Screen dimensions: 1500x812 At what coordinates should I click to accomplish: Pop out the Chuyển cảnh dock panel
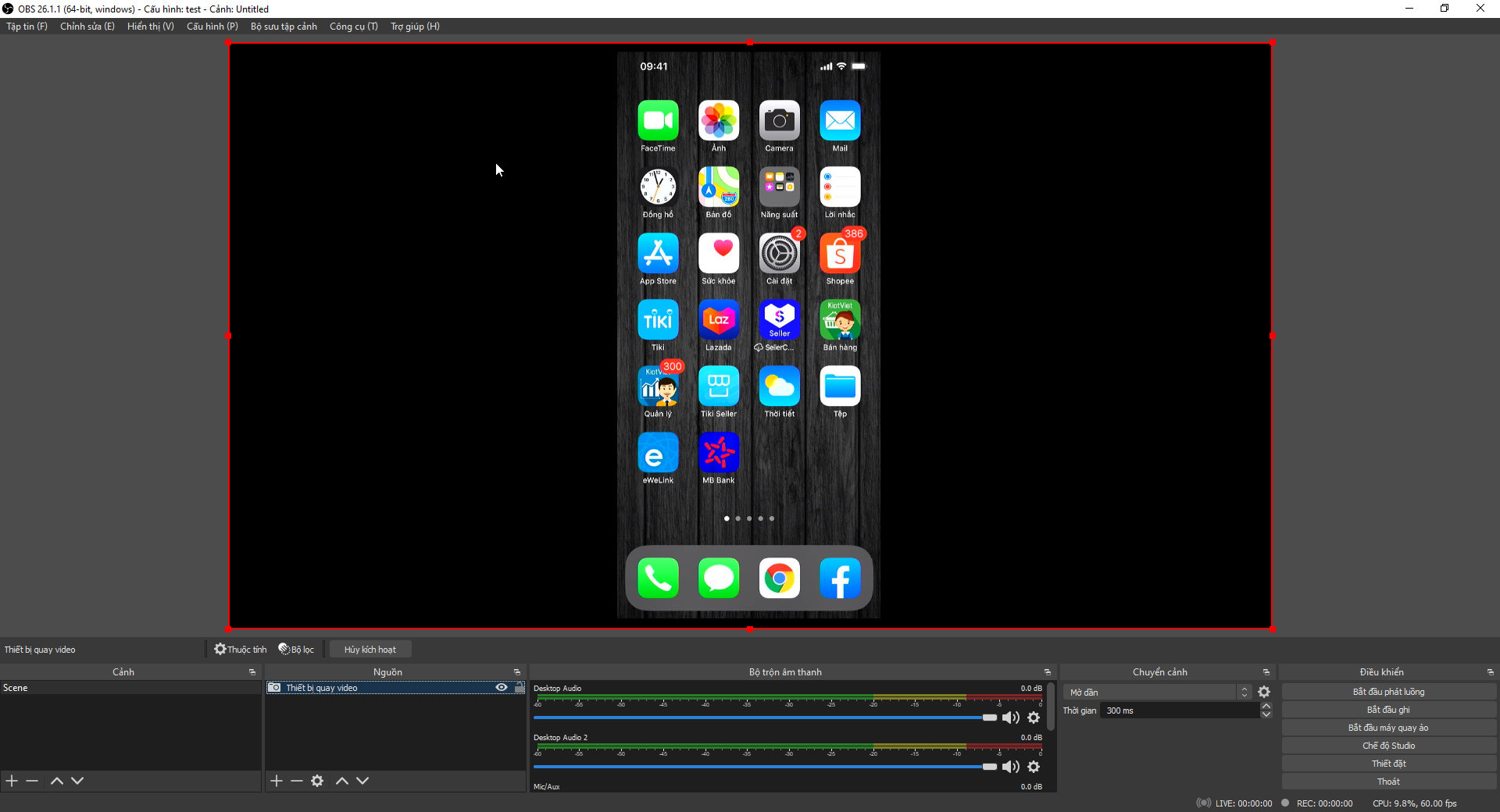click(1266, 671)
